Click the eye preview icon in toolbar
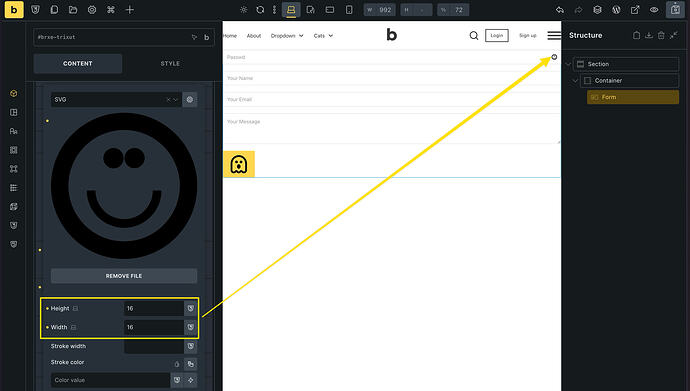The width and height of the screenshot is (690, 391). 654,10
